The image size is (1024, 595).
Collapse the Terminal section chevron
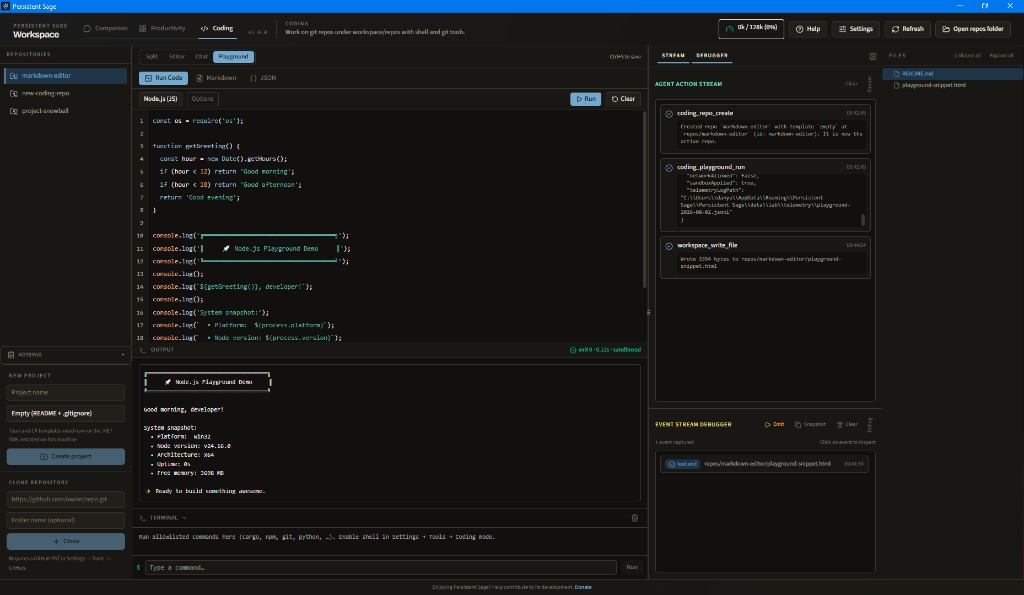click(x=184, y=518)
